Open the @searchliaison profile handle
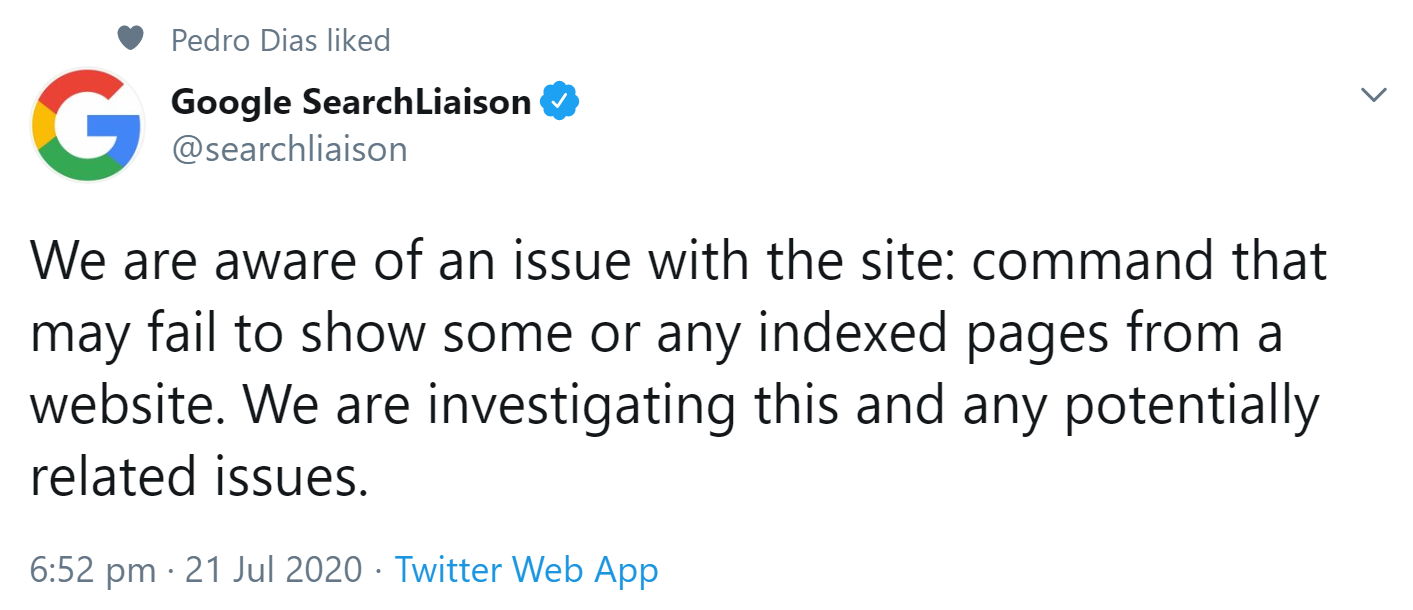Viewport: 1413px width, 610px height. coord(289,148)
